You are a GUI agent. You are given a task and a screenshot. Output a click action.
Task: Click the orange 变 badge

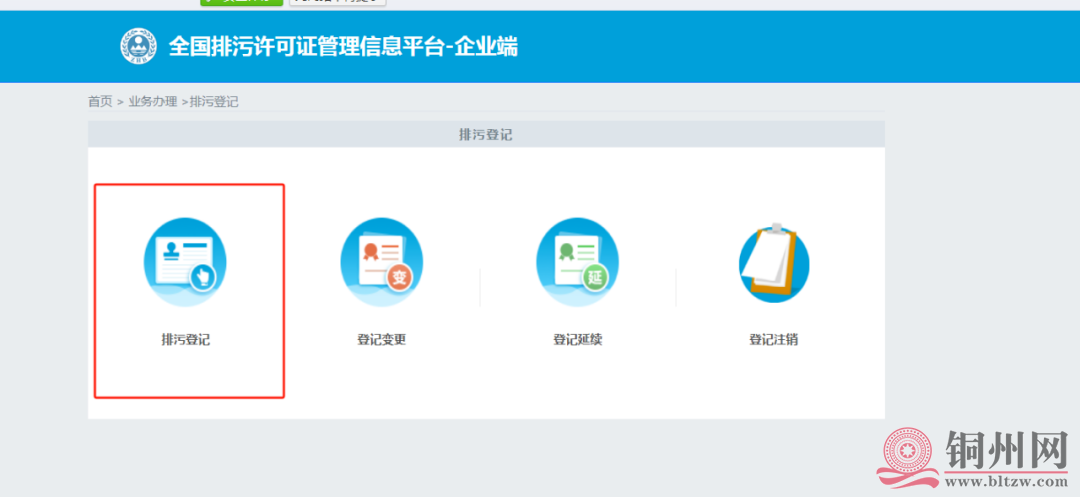[400, 279]
